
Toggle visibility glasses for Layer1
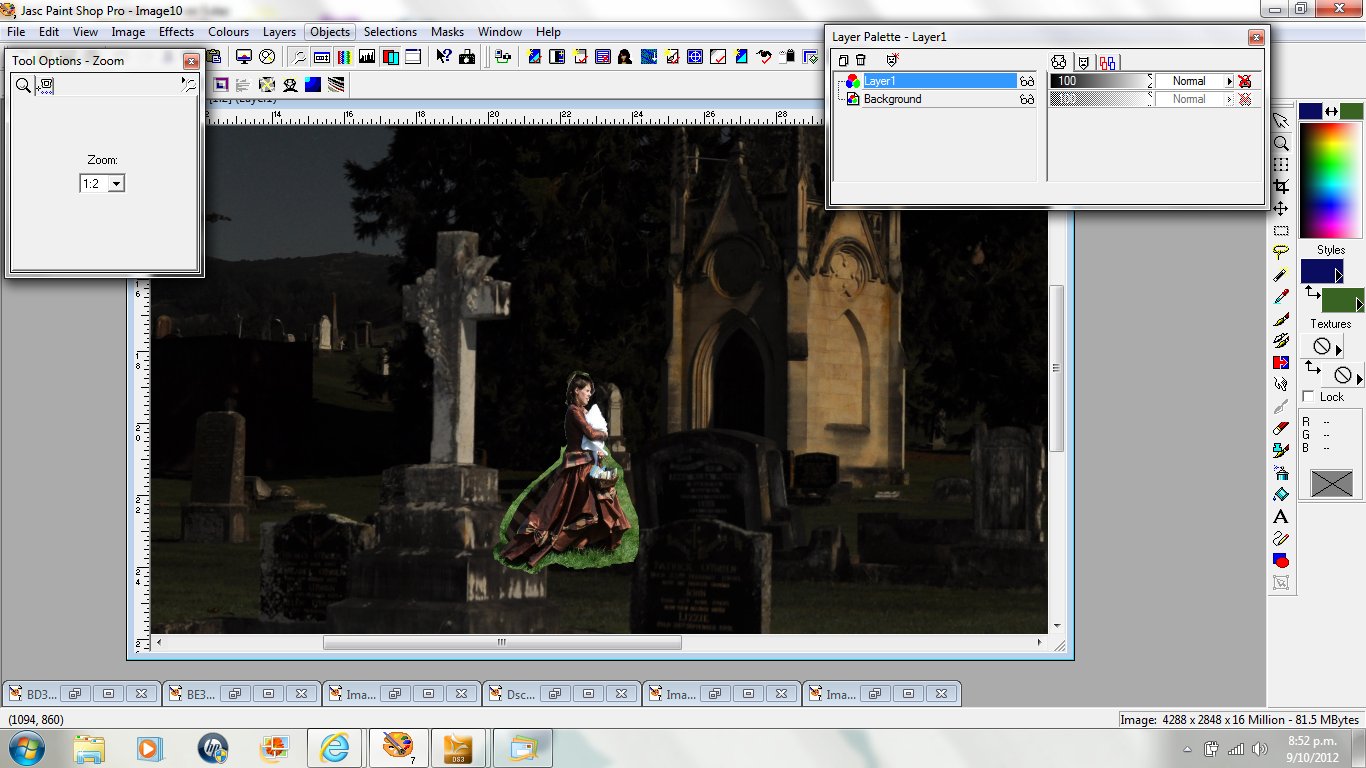point(1027,81)
